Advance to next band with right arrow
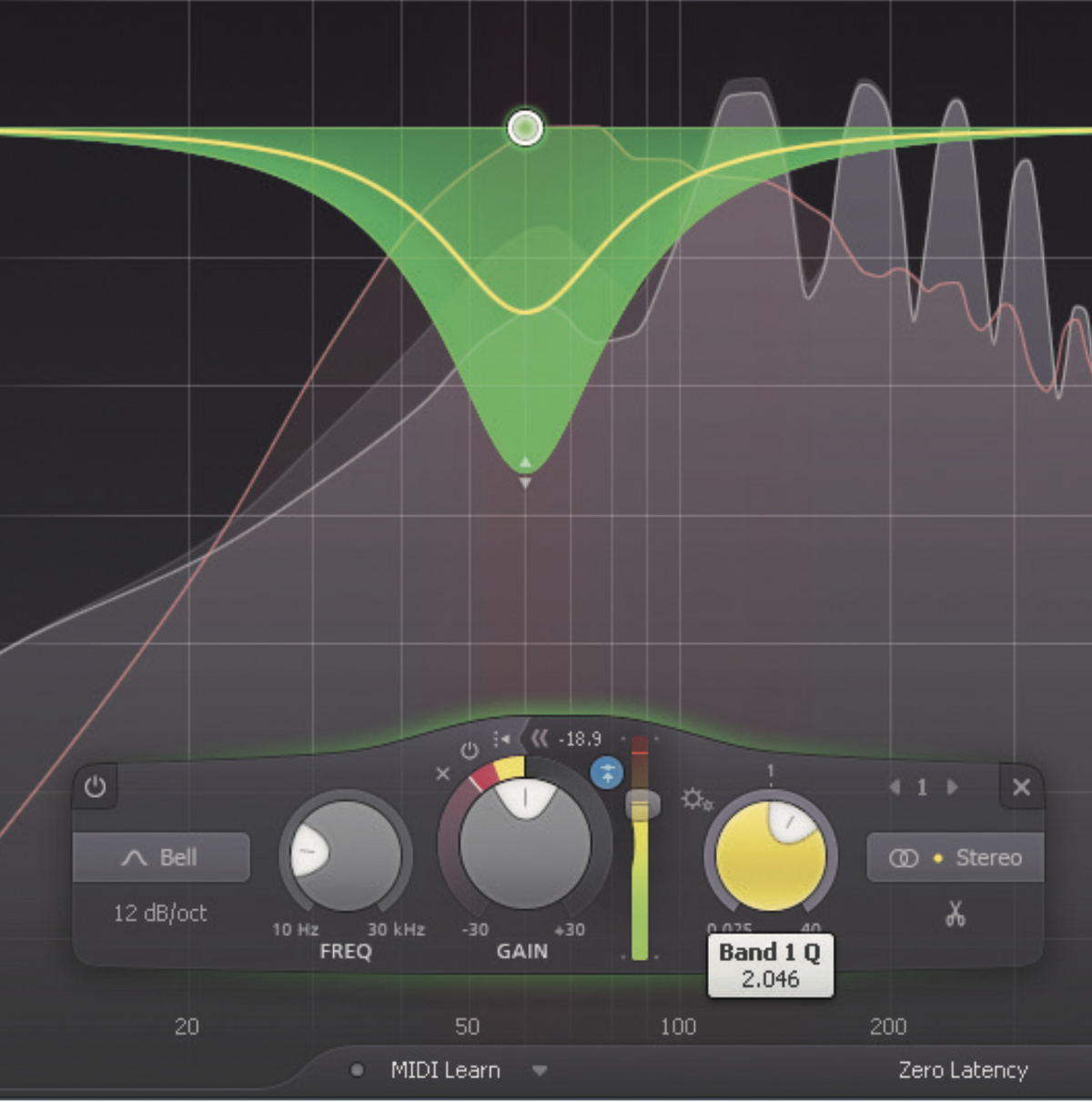This screenshot has width=1092, height=1102. coord(953,788)
